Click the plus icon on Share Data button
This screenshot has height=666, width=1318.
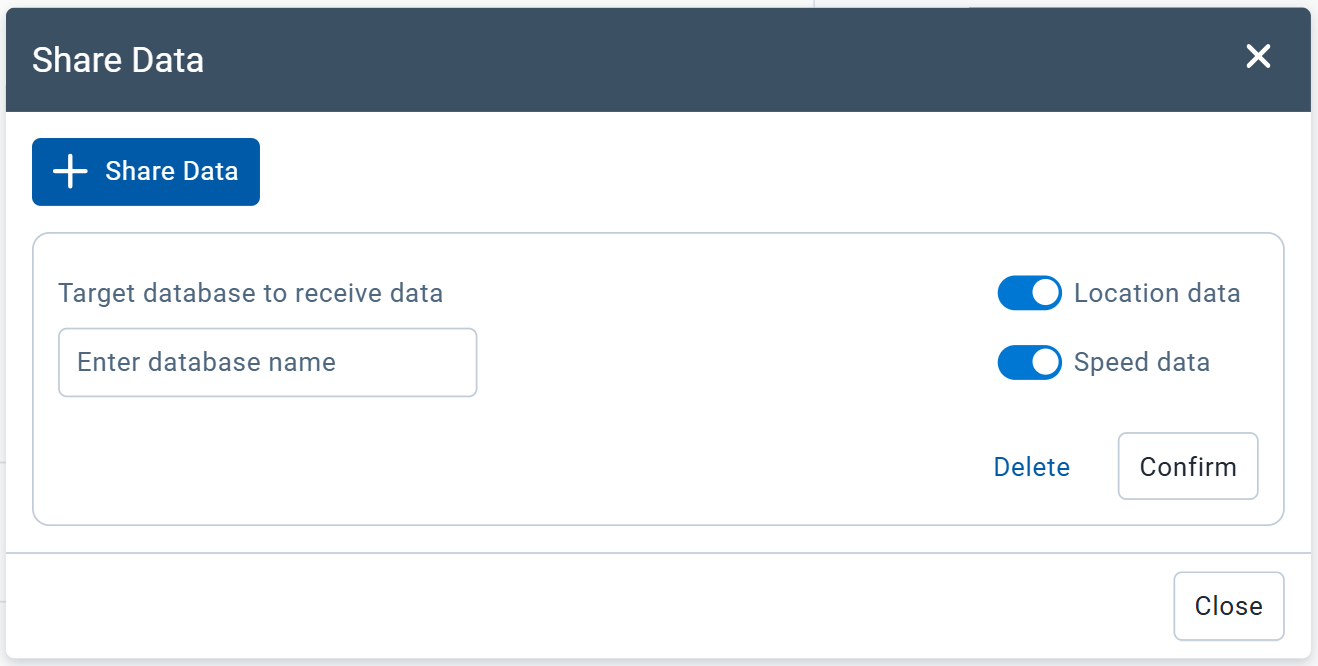[x=69, y=171]
